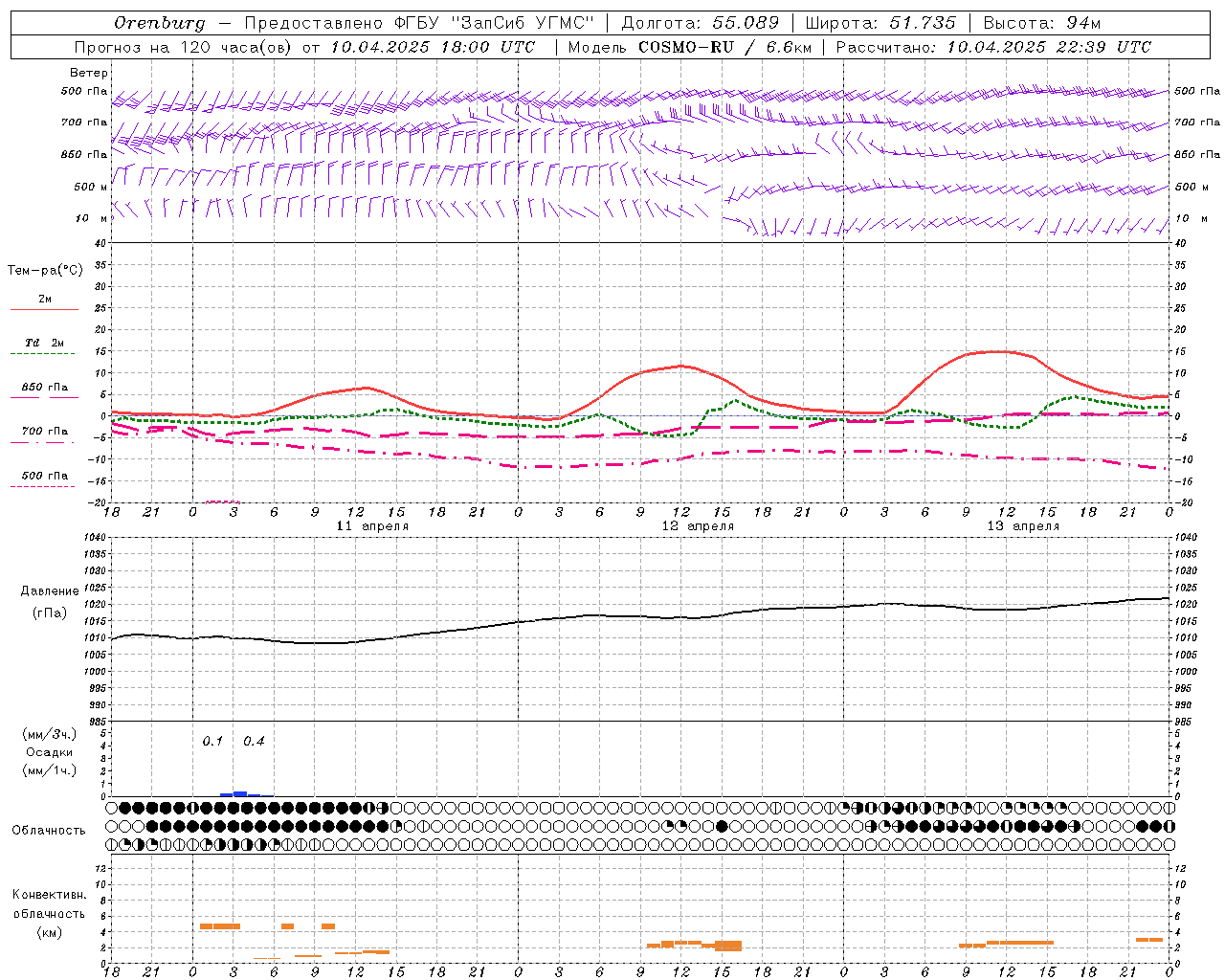Image resolution: width=1225 pixels, height=980 pixels.
Task: Click the (мм/1ч.) precipitation unit label
Action: tap(50, 770)
